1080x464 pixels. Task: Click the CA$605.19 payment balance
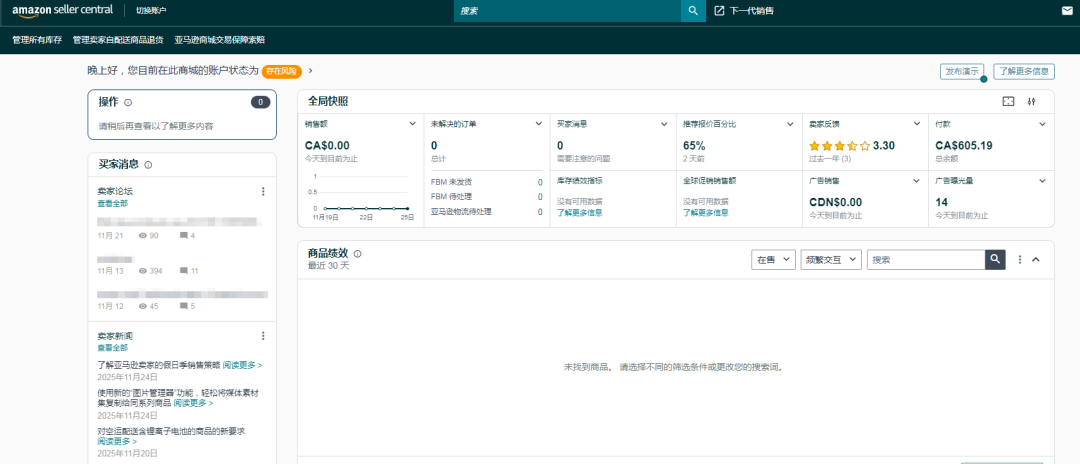point(964,145)
